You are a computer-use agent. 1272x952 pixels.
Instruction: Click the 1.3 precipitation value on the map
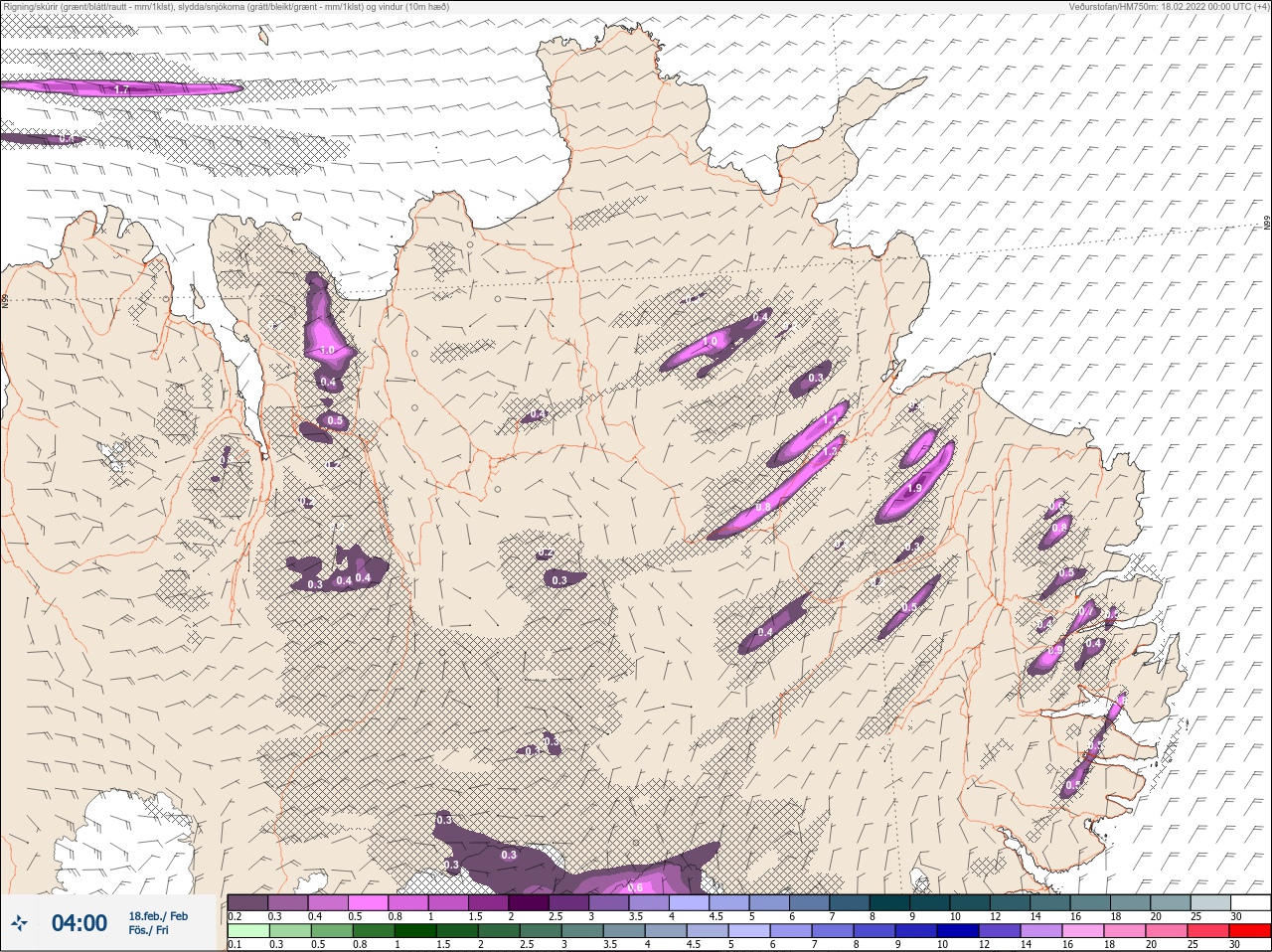[x=831, y=452]
